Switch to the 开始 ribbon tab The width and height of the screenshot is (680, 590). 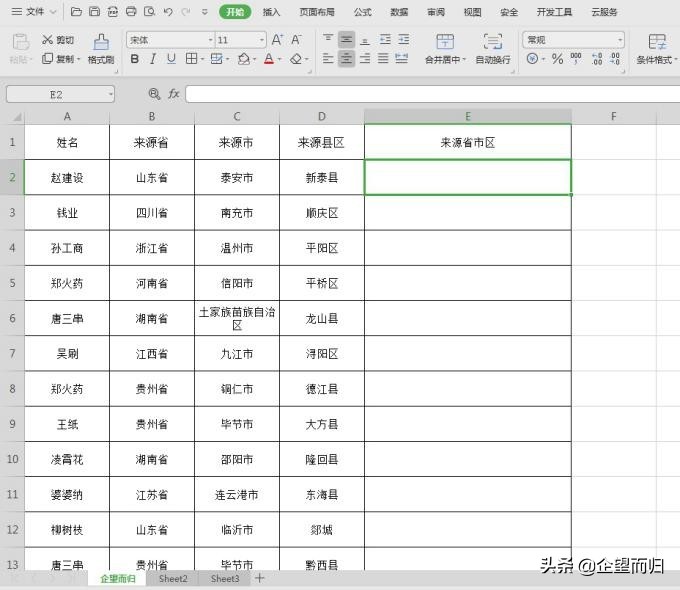[235, 12]
